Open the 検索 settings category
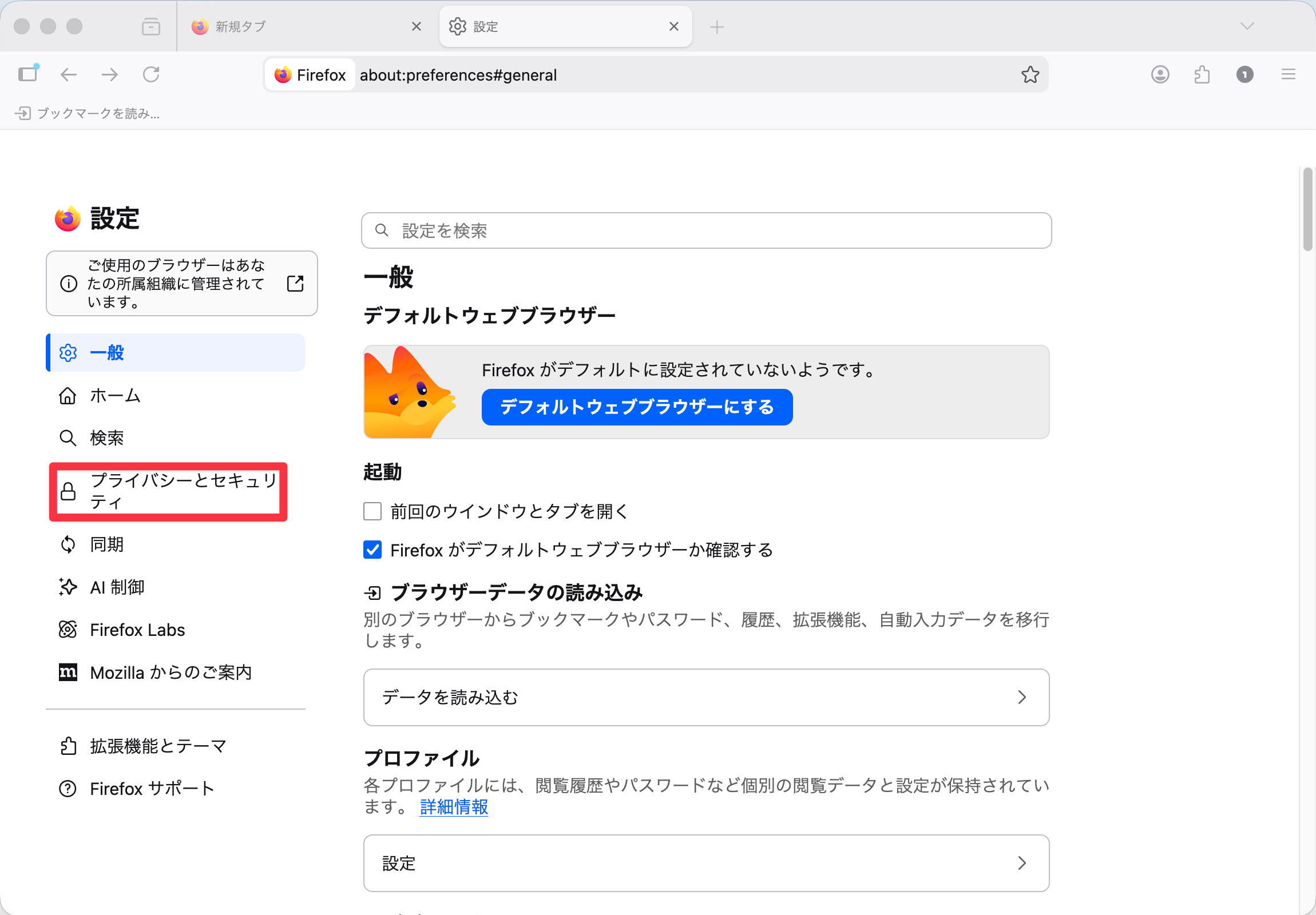 (x=176, y=437)
